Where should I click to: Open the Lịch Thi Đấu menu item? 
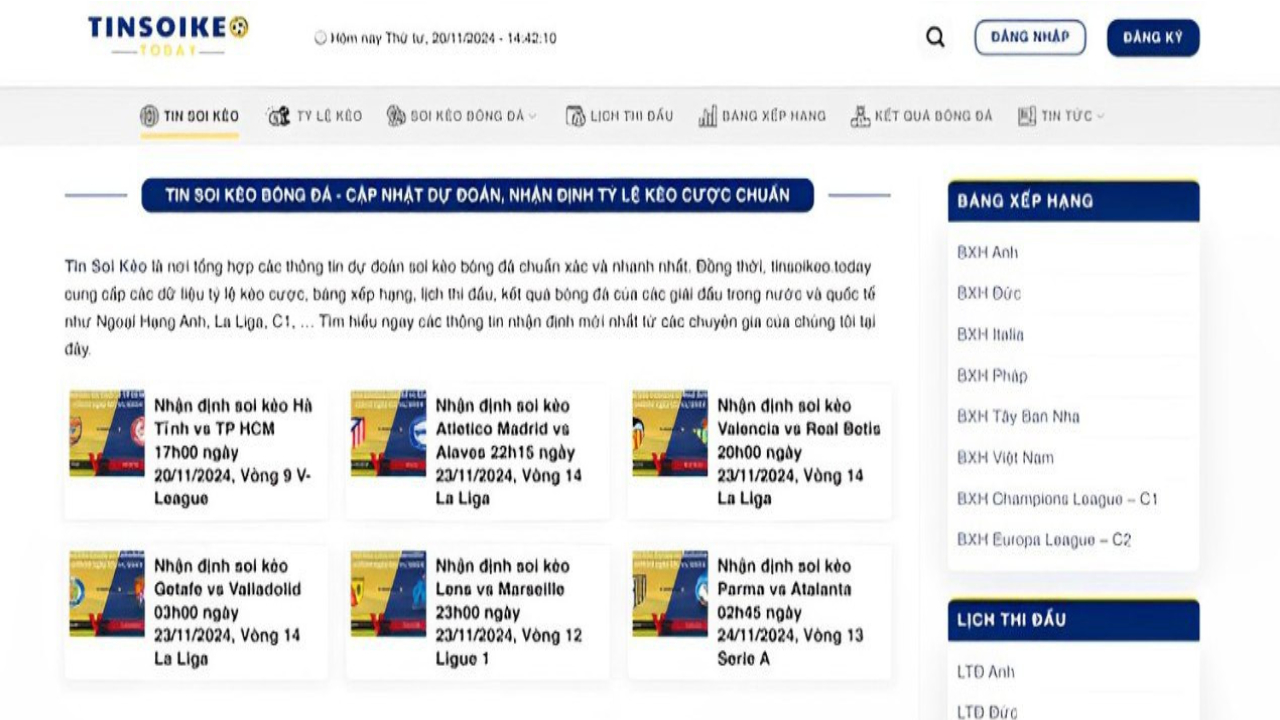[x=631, y=116]
